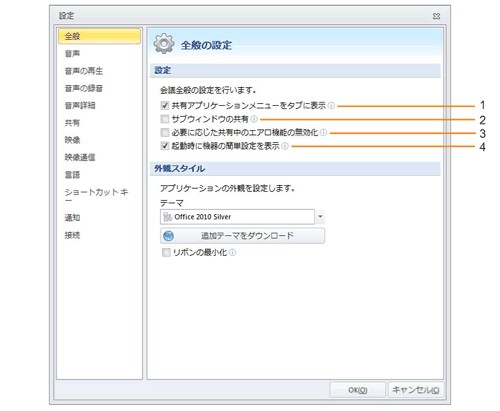Viewport: 500px width, 411px height.
Task: Open the テーマ dropdown arrow
Action: tap(320, 217)
